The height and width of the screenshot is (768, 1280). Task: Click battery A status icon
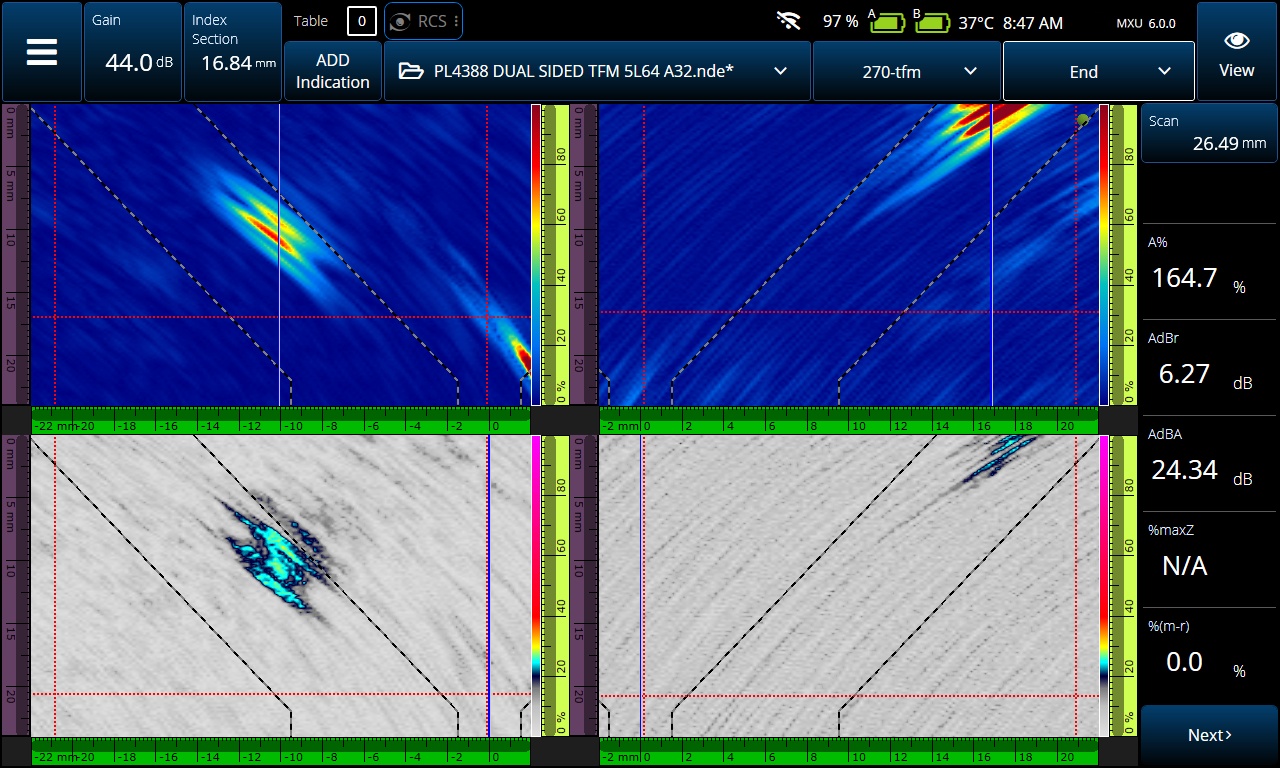(x=887, y=22)
